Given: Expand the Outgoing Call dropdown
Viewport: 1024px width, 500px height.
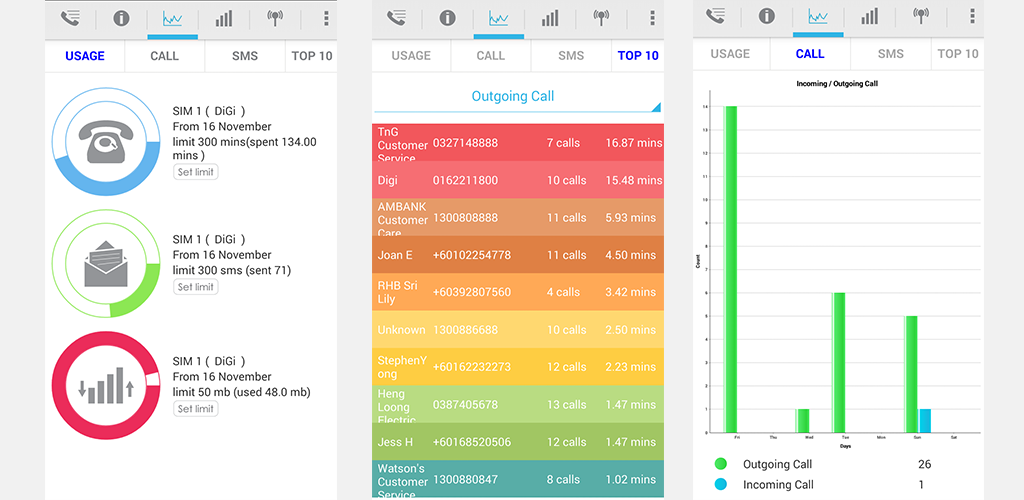Looking at the screenshot, I should [x=517, y=97].
